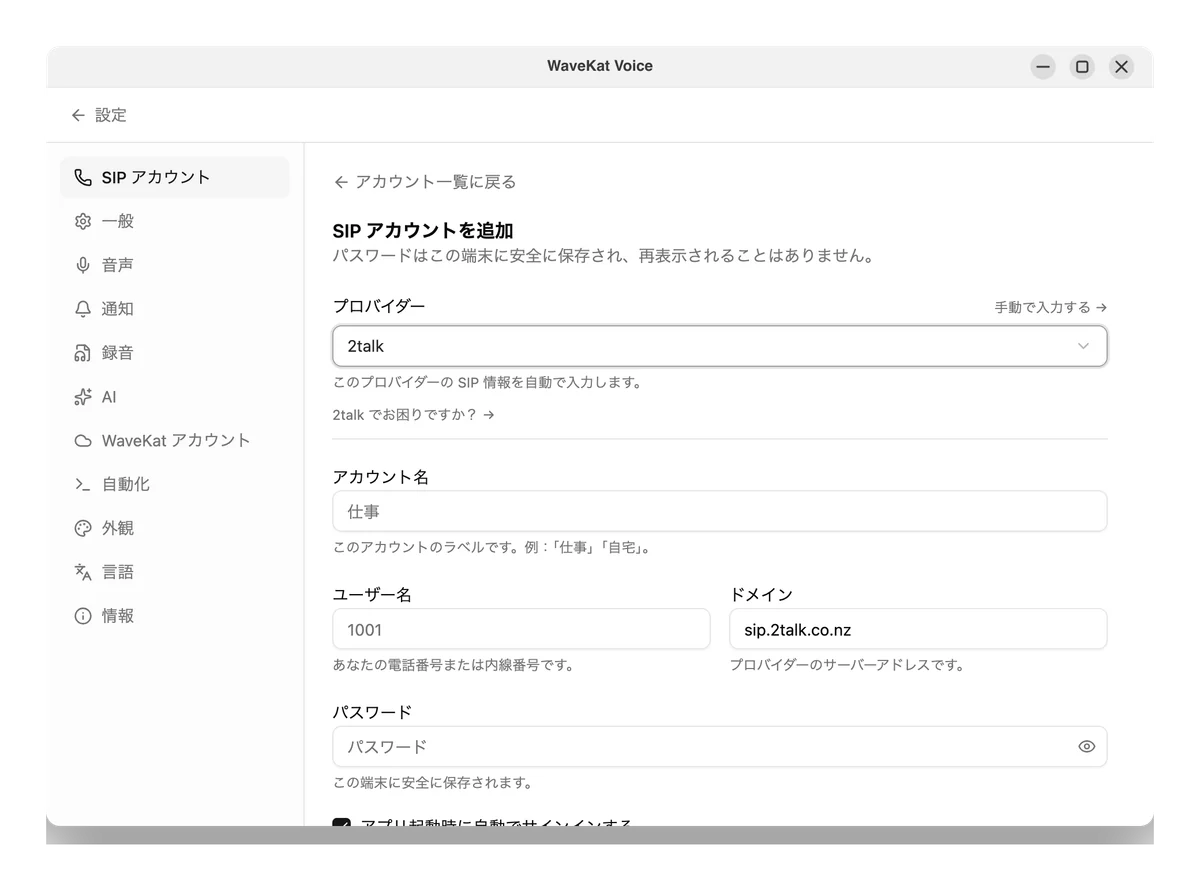The height and width of the screenshot is (872, 1200).
Task: Click the recording icon beside 録音
Action: [x=83, y=353]
